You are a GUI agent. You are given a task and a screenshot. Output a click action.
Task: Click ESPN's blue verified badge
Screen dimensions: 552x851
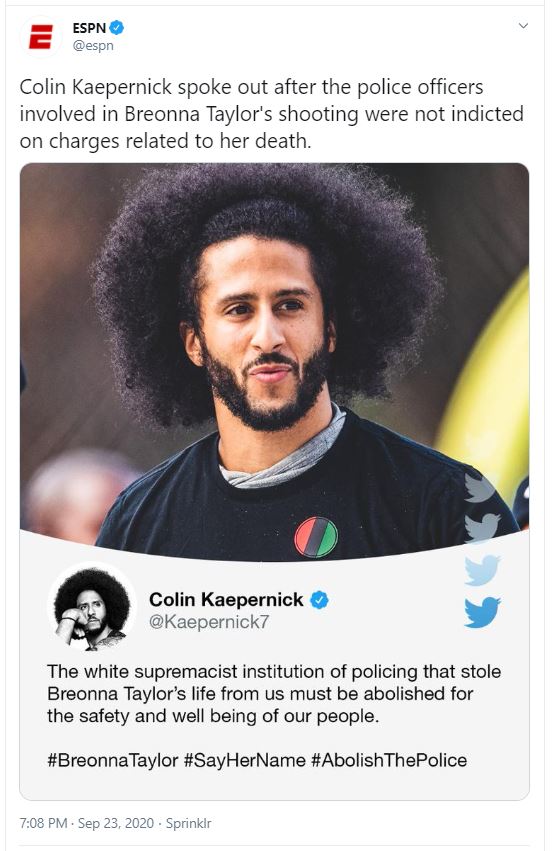(x=116, y=27)
